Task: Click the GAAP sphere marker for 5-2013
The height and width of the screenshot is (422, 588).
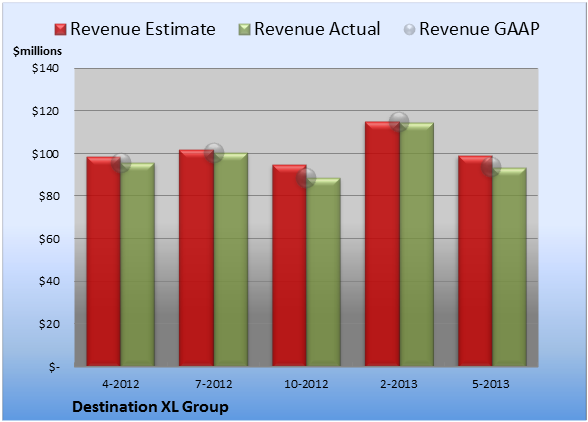Action: click(x=491, y=167)
